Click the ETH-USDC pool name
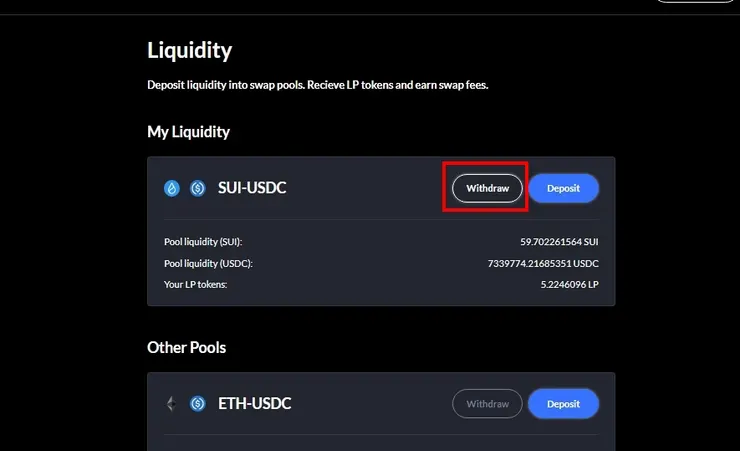 [x=254, y=404]
